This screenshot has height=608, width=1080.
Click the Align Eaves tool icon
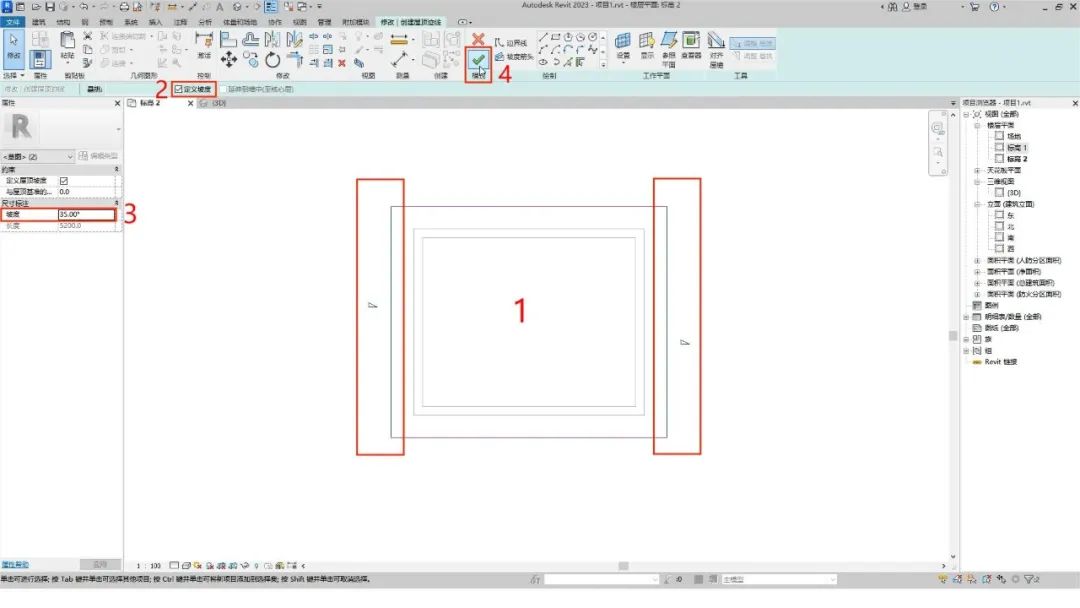pyautogui.click(x=716, y=41)
